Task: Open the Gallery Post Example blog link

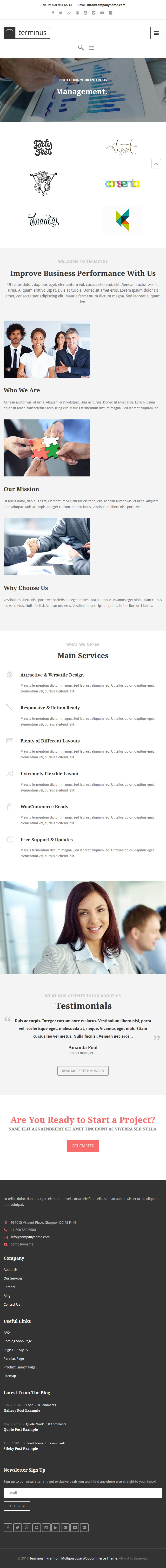Action: point(22,1410)
